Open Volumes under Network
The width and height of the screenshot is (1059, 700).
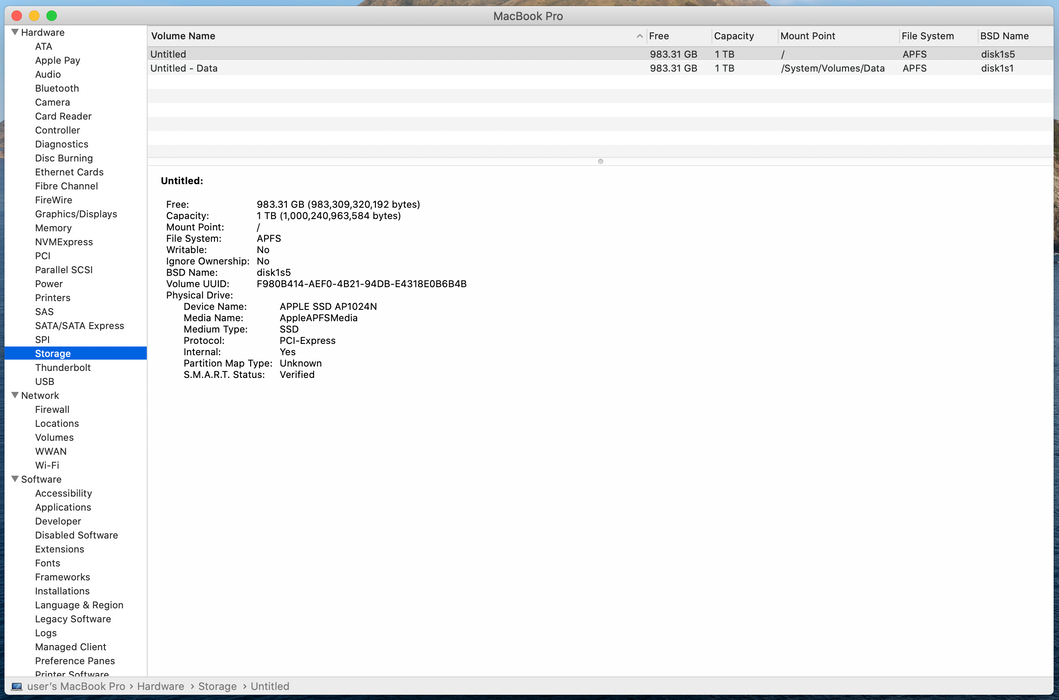coord(54,437)
